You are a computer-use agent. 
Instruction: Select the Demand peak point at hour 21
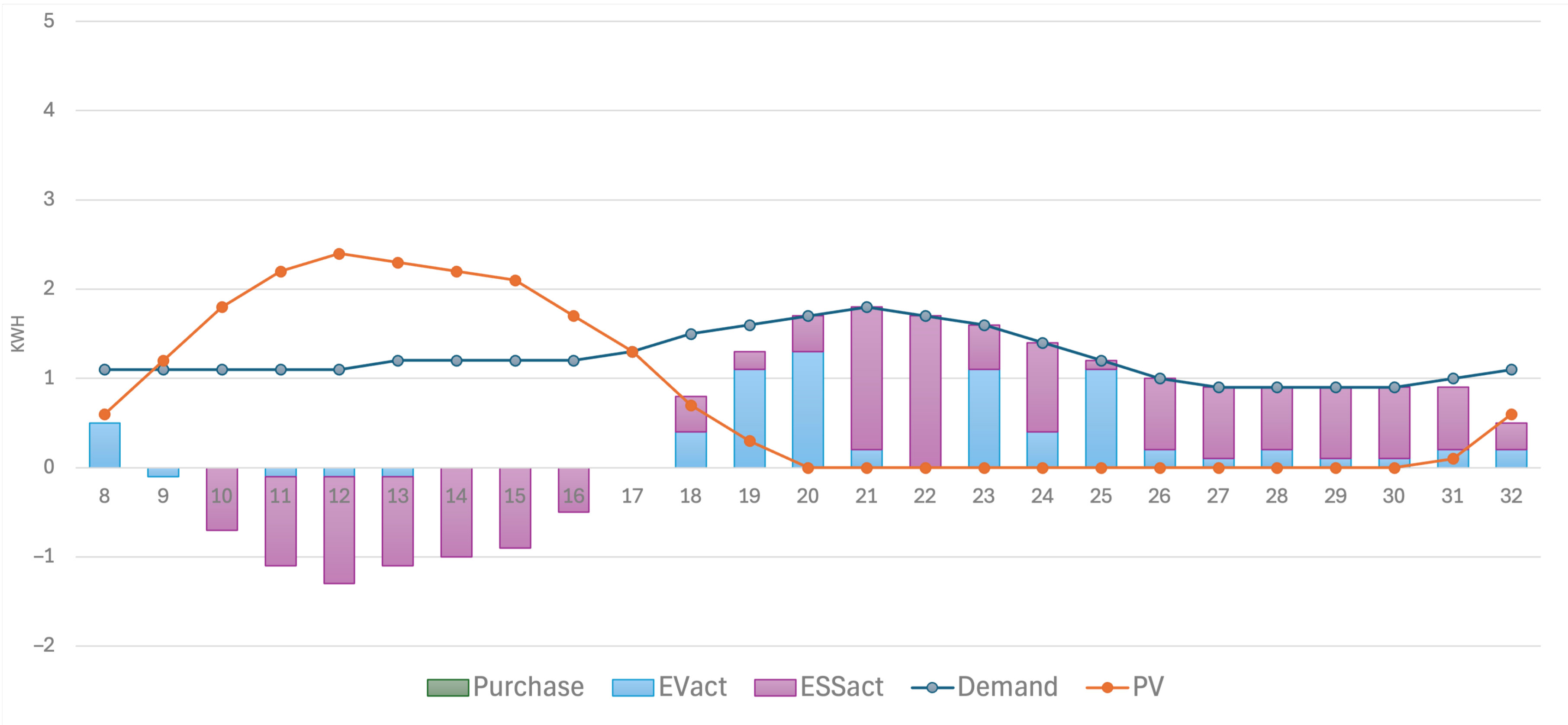point(866,307)
